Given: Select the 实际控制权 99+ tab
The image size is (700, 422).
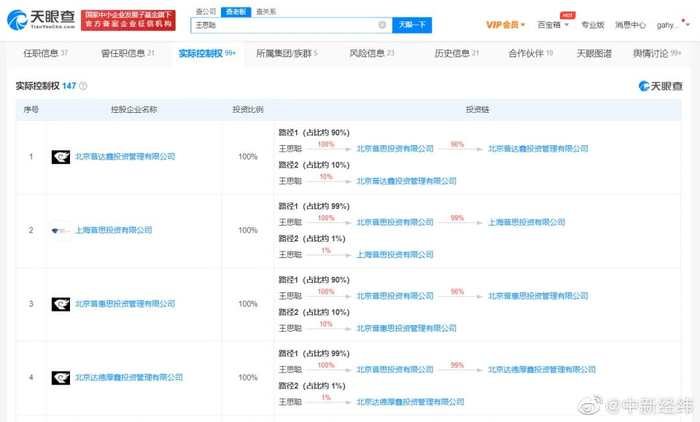Looking at the screenshot, I should tap(207, 53).
